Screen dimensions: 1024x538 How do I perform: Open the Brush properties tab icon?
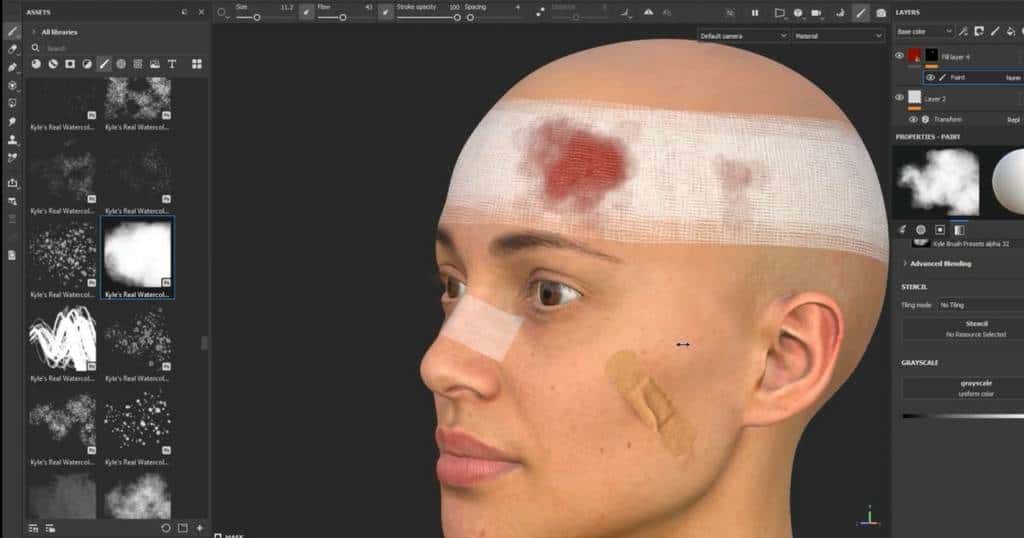903,230
